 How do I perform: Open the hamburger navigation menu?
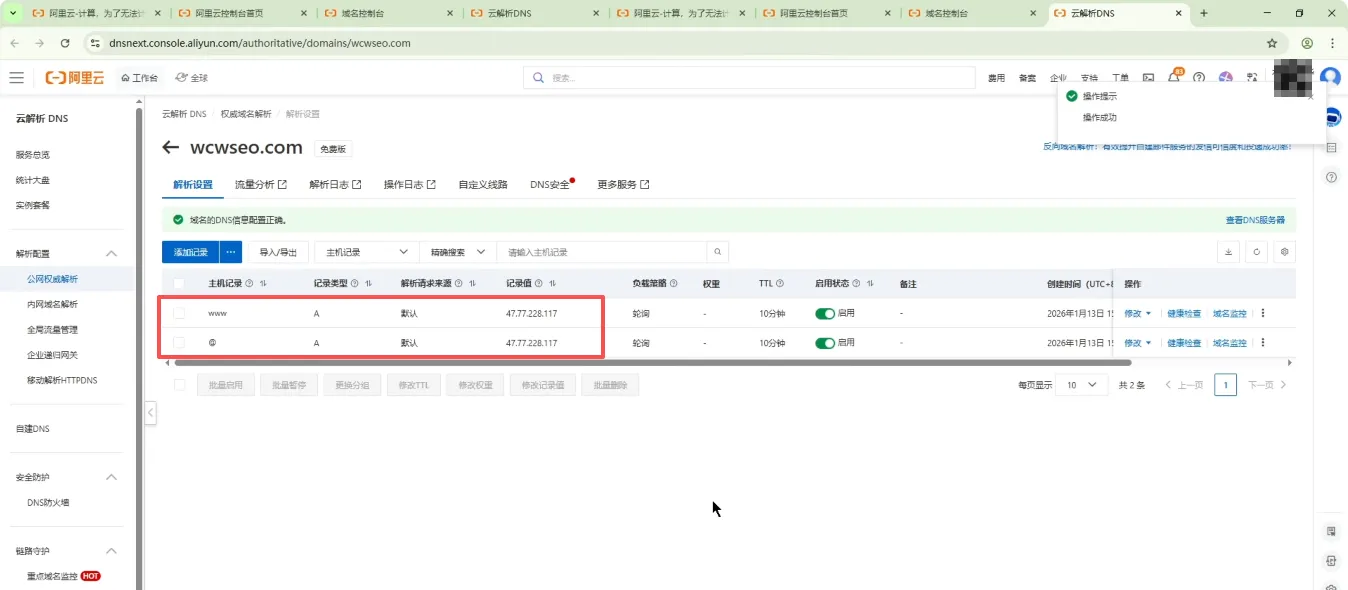click(16, 77)
